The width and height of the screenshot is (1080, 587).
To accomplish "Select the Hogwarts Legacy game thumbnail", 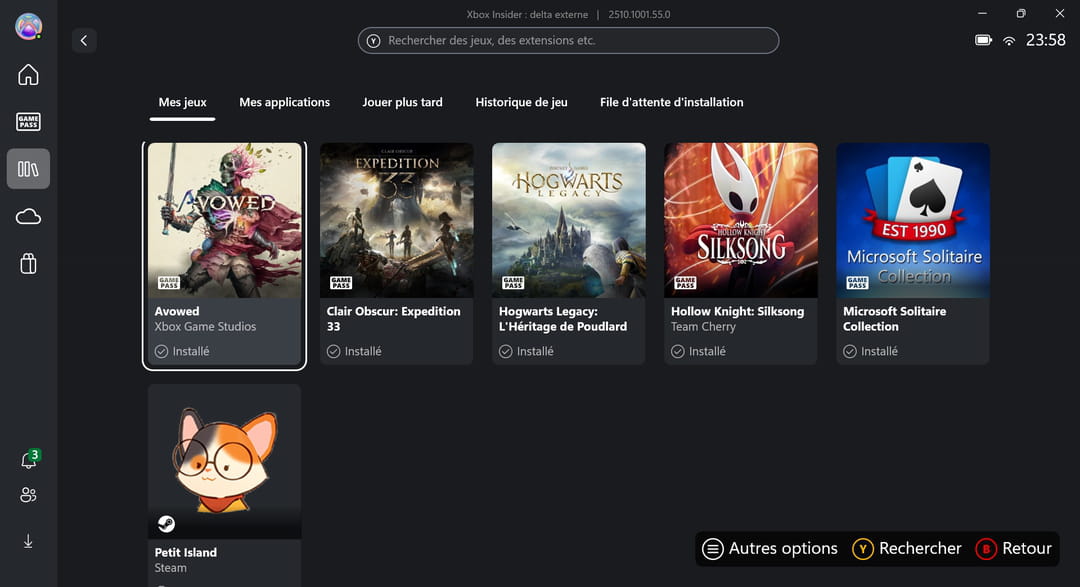I will pyautogui.click(x=568, y=220).
